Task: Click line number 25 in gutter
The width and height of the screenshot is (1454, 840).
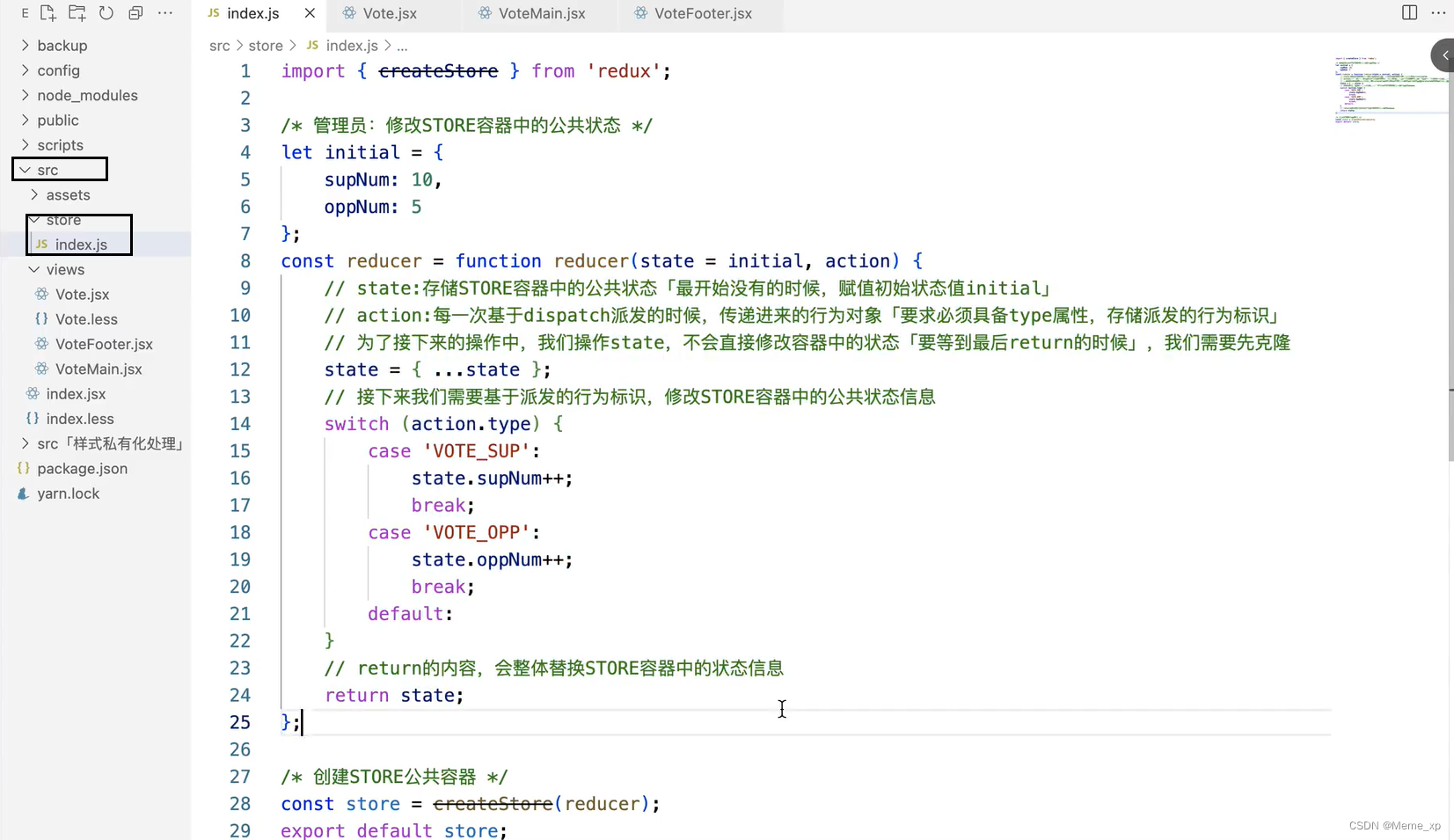Action: 240,722
